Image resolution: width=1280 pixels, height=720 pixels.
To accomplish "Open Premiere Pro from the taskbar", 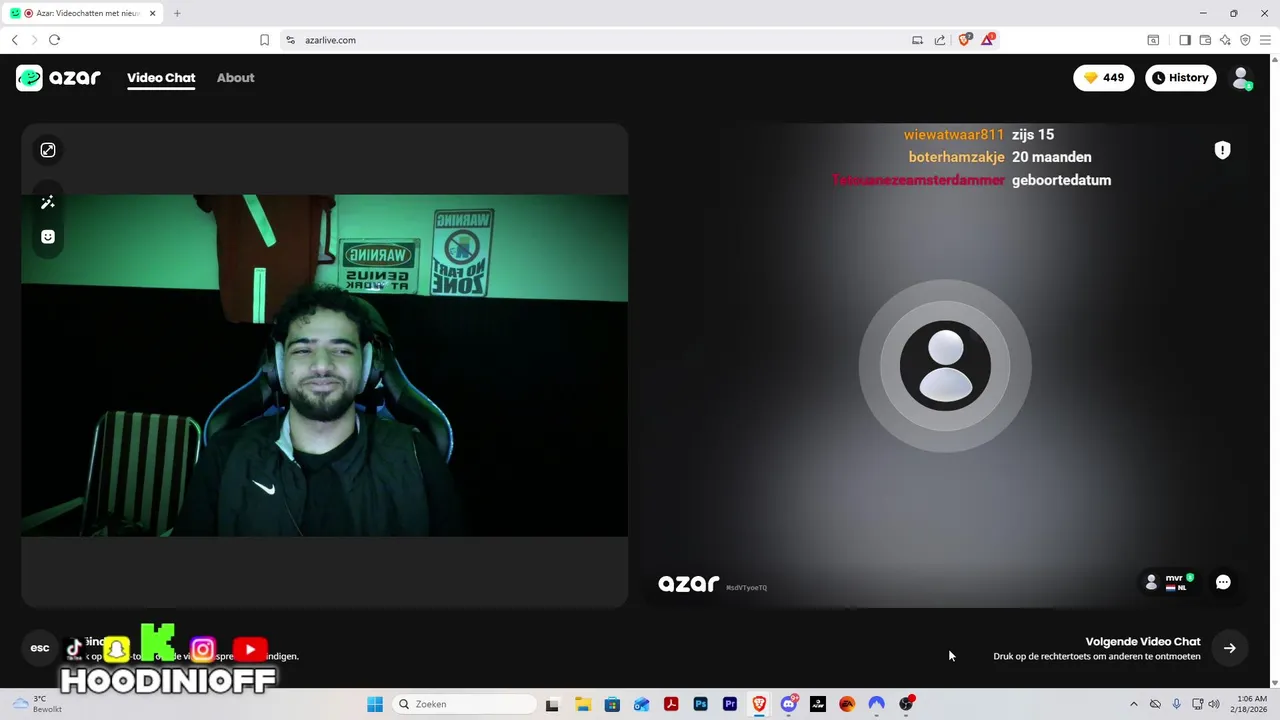I will point(729,704).
